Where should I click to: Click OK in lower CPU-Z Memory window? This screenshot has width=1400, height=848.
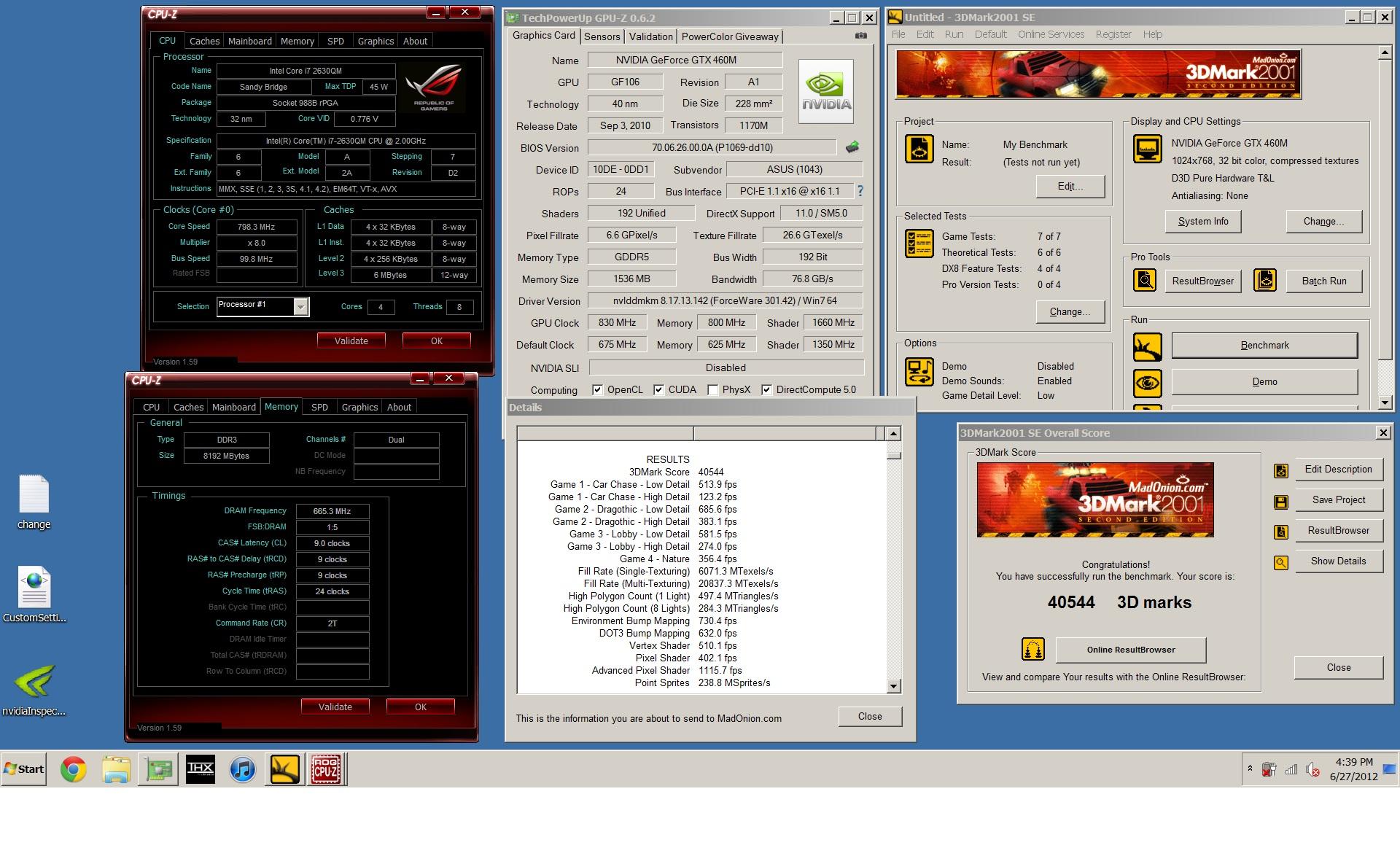coord(421,707)
